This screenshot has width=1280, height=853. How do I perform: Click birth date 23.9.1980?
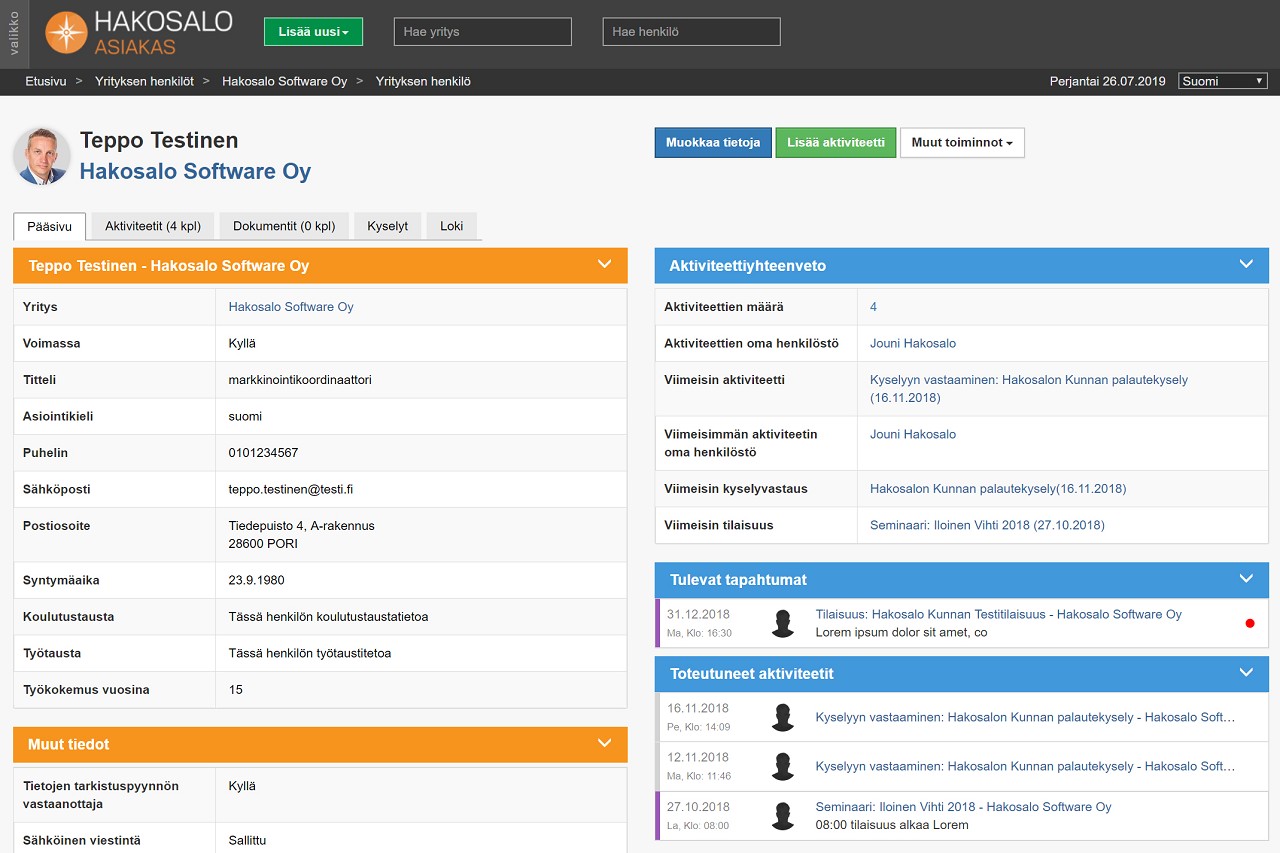pos(257,580)
